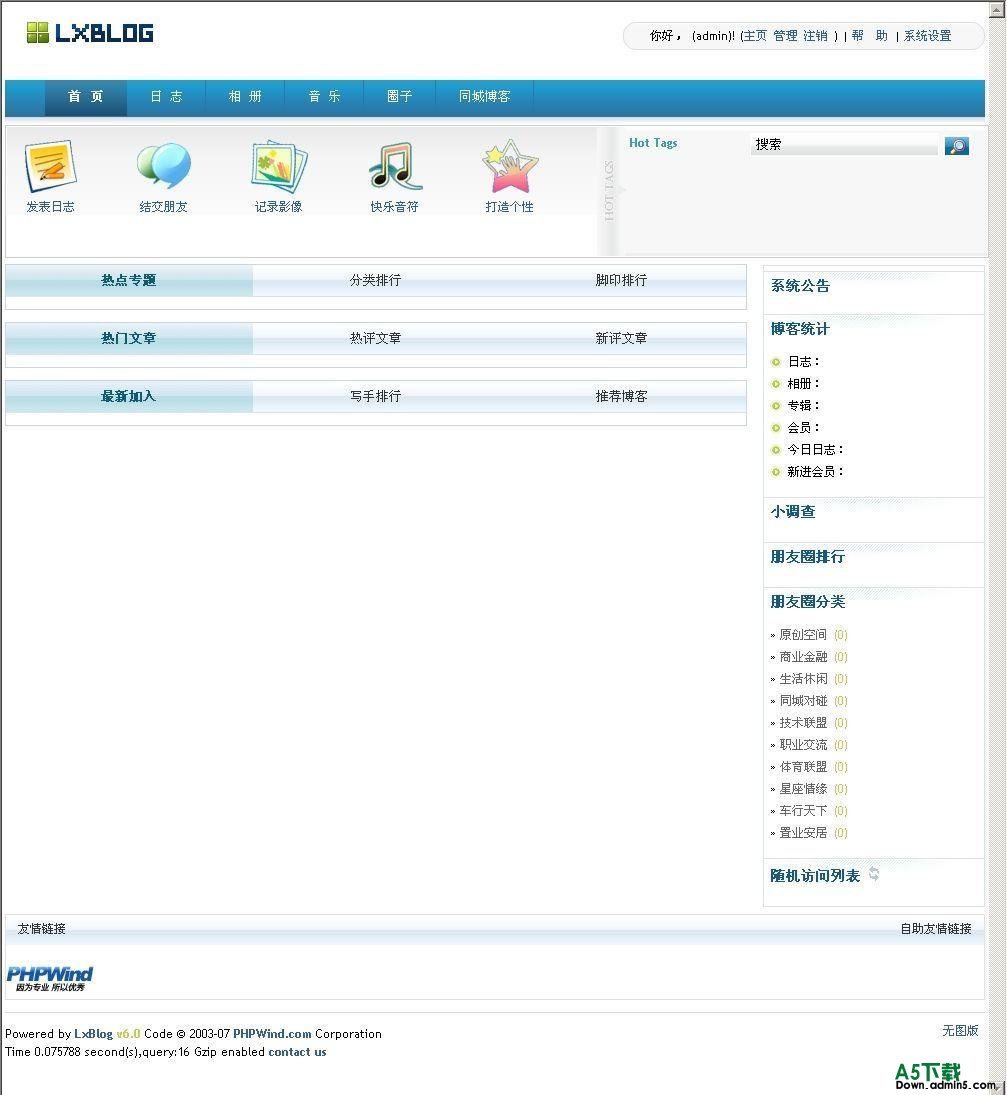Click the scrollbar up arrow

997,8
